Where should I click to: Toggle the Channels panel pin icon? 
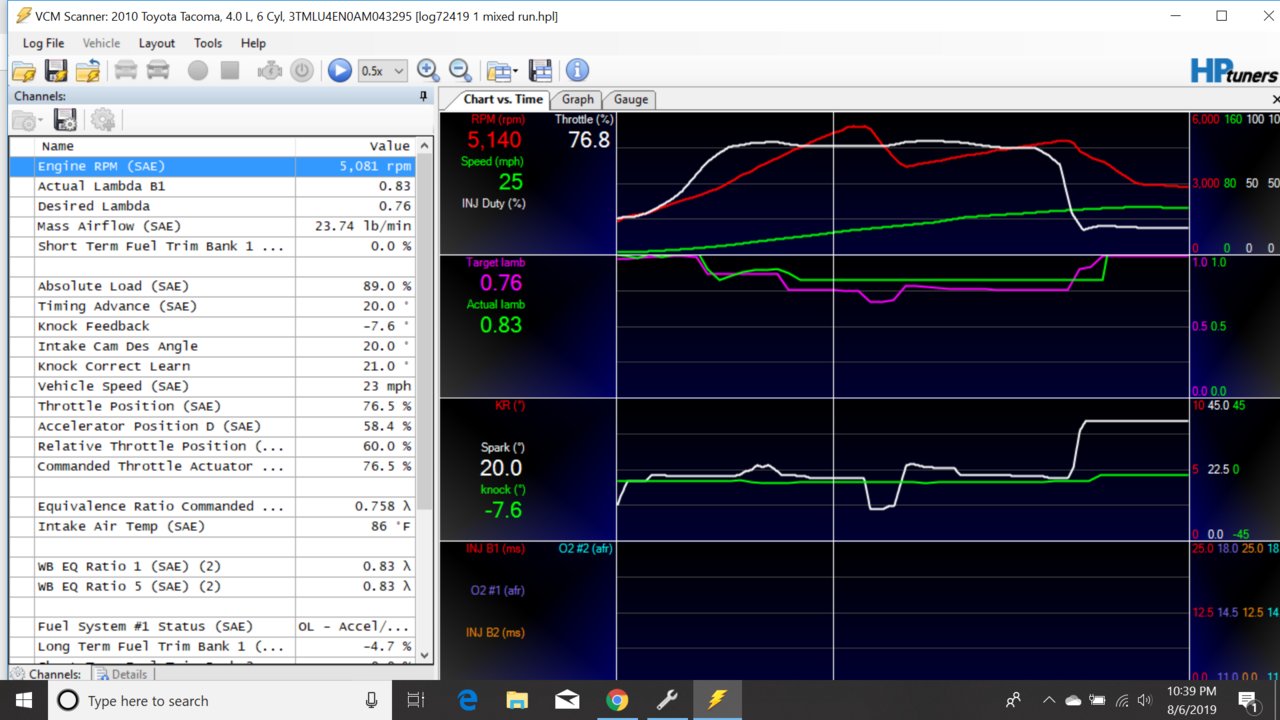tap(423, 96)
